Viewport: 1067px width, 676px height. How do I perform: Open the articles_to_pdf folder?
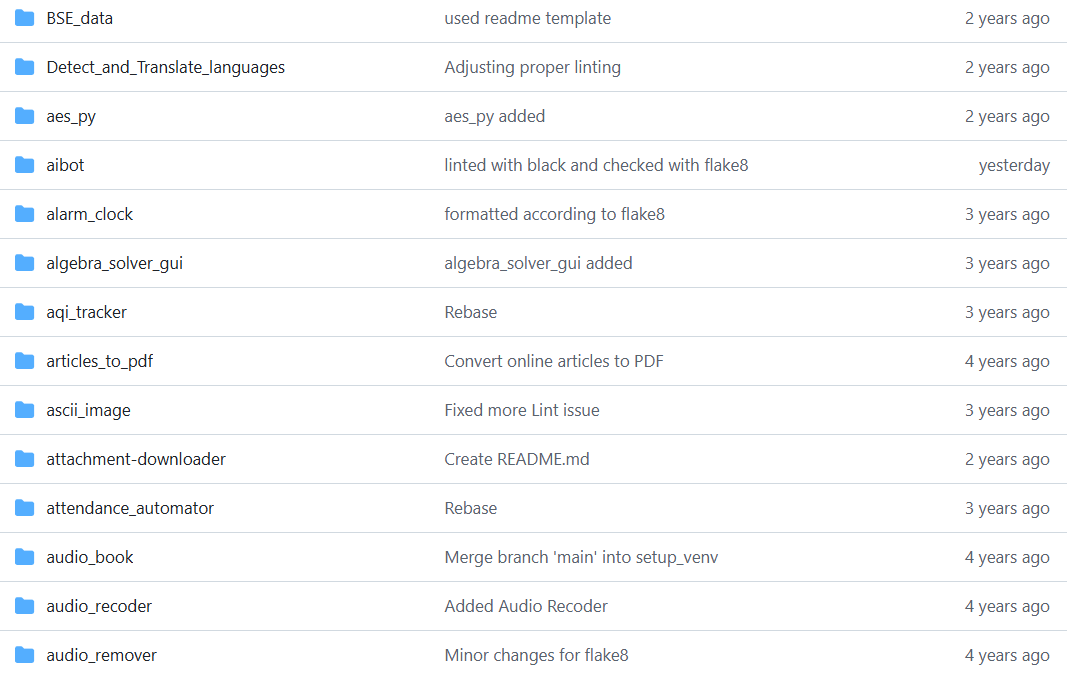(99, 361)
